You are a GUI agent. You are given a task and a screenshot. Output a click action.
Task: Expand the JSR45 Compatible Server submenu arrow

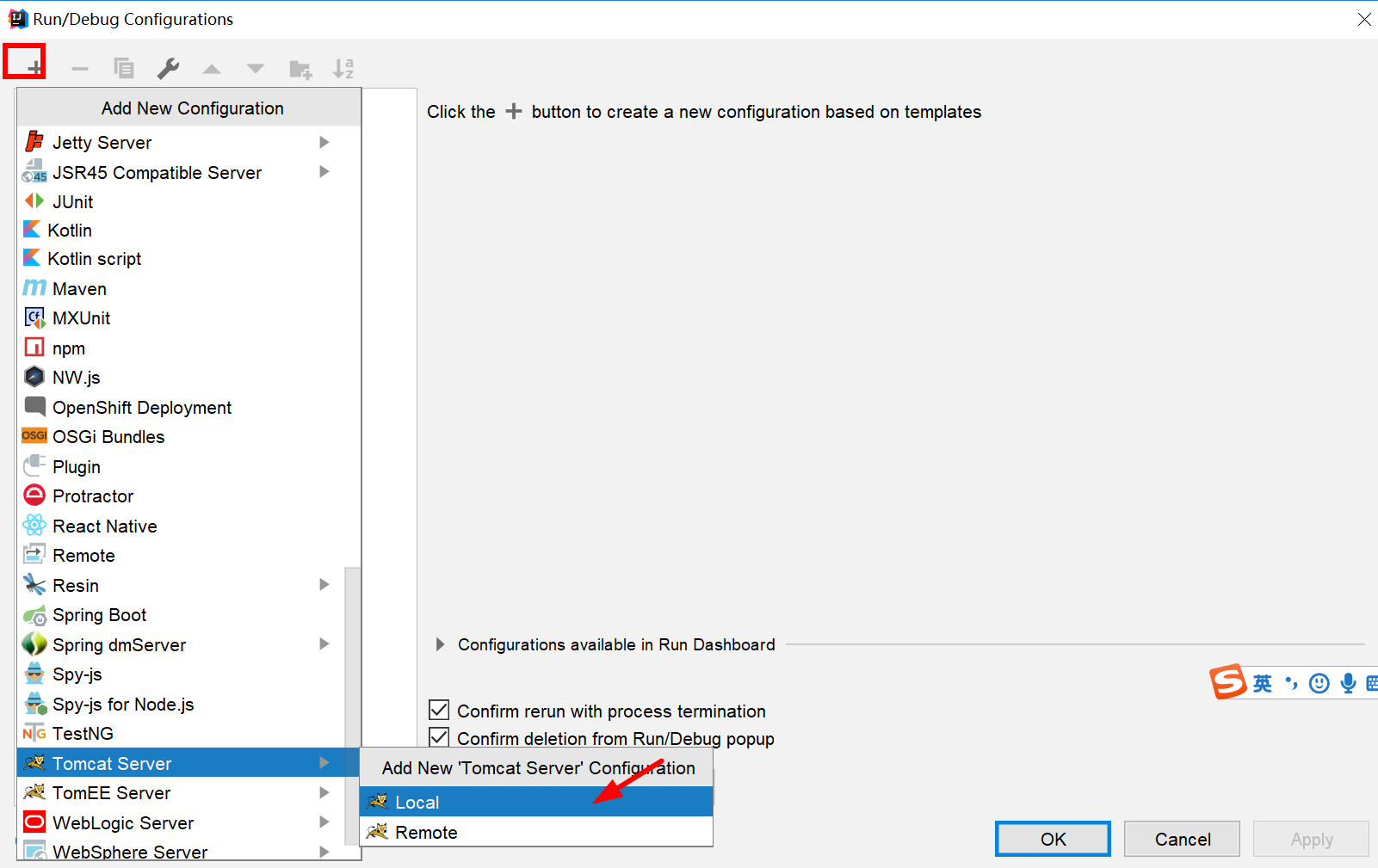point(324,171)
